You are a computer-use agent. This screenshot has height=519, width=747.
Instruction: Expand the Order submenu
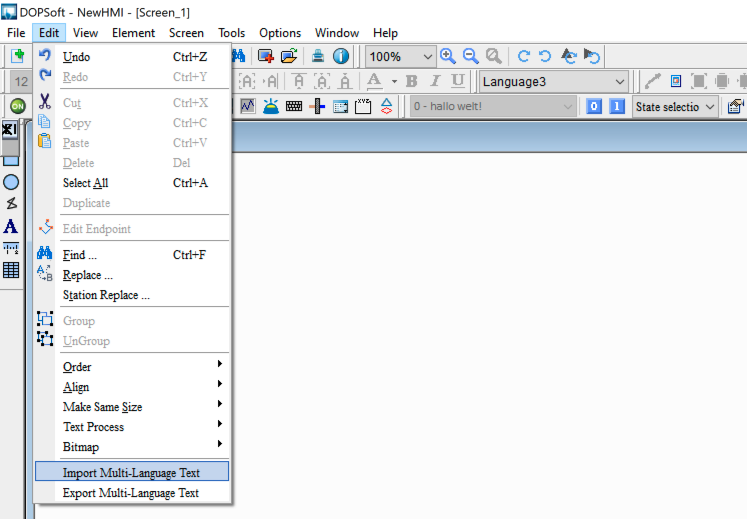click(132, 367)
